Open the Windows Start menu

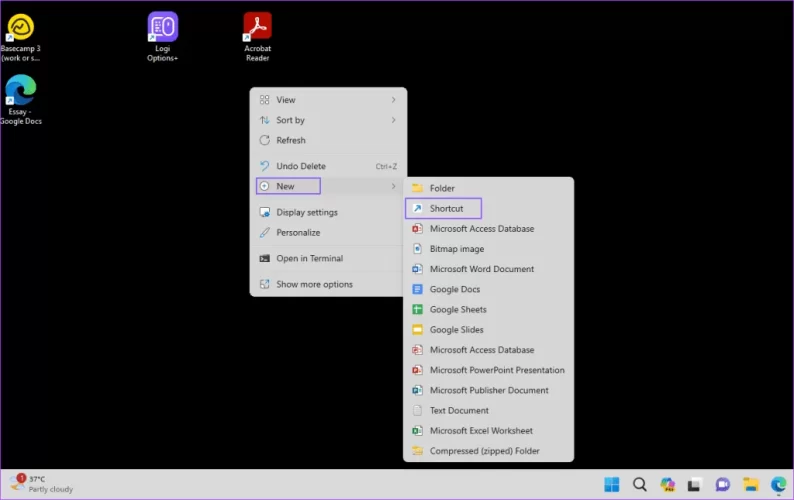(611, 485)
